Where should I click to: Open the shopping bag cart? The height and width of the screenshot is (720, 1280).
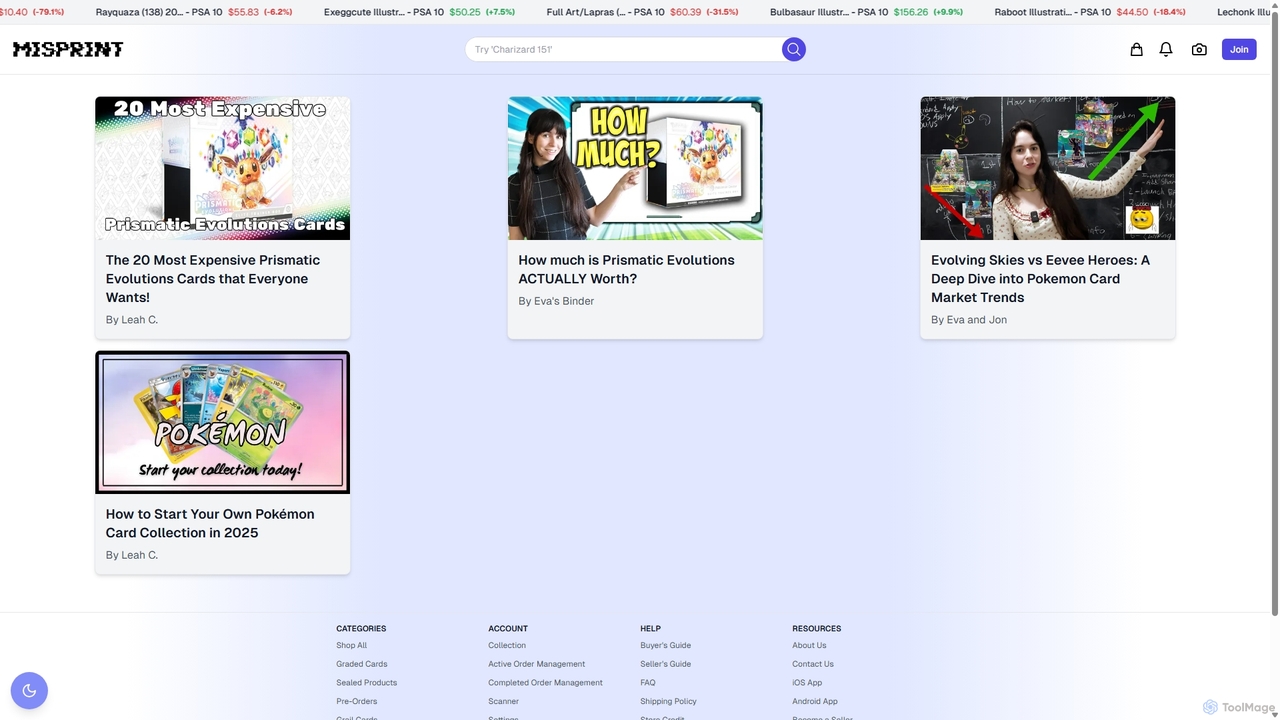[1136, 49]
